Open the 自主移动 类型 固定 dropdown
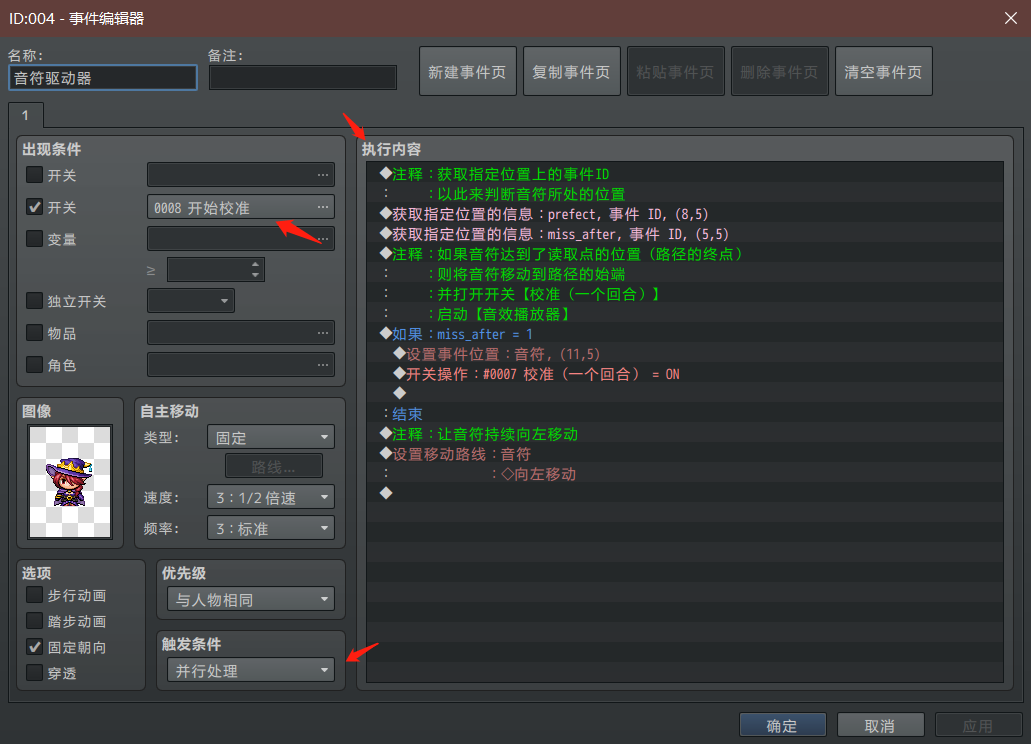Viewport: 1031px width, 744px height. point(271,438)
